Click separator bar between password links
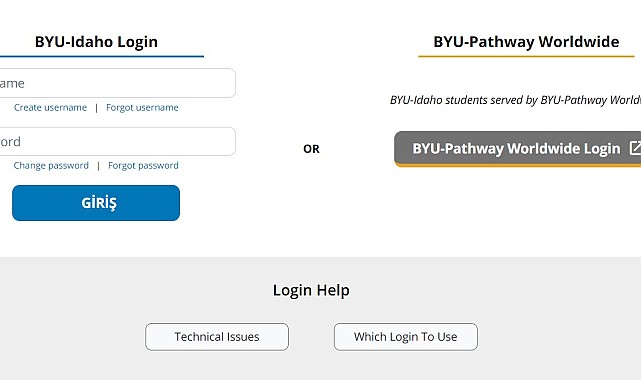The width and height of the screenshot is (641, 380). pos(99,166)
